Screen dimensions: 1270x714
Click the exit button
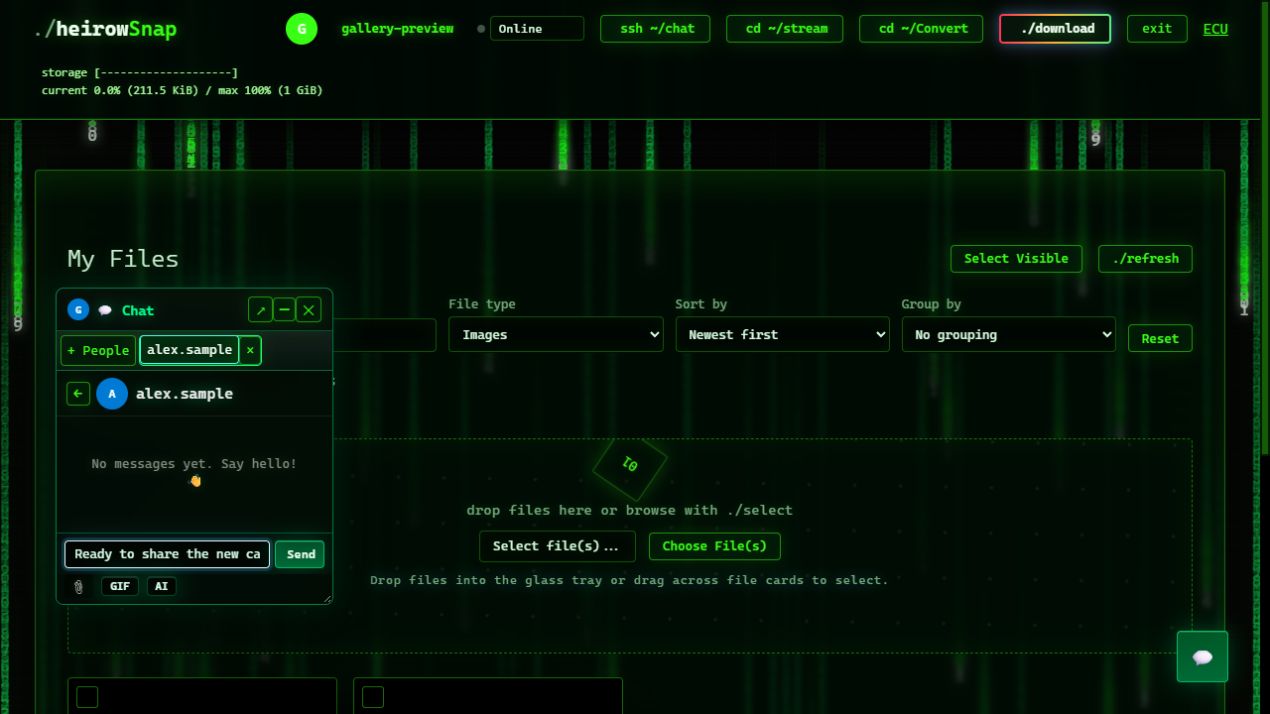click(1157, 29)
